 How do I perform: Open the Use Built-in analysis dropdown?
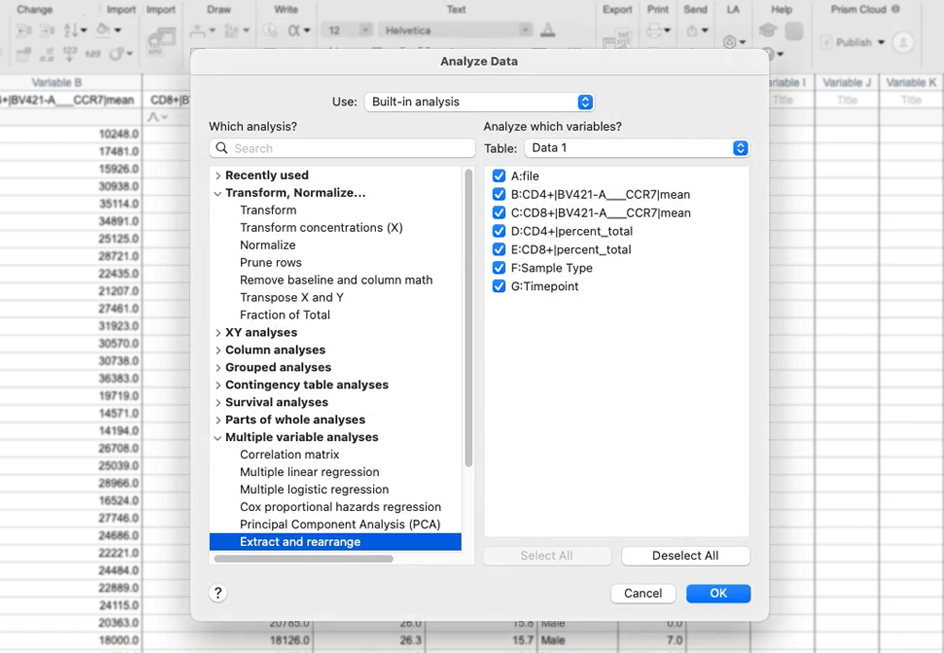coord(480,102)
